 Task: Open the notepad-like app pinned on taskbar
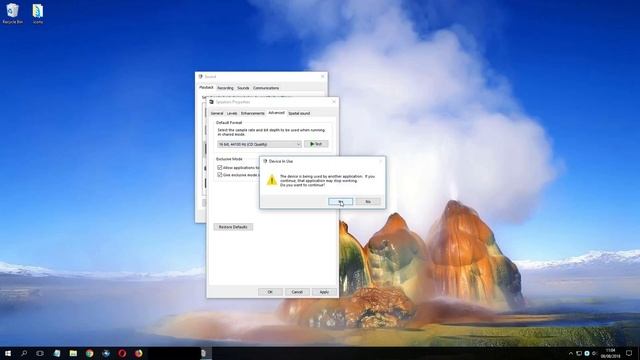[x=57, y=353]
